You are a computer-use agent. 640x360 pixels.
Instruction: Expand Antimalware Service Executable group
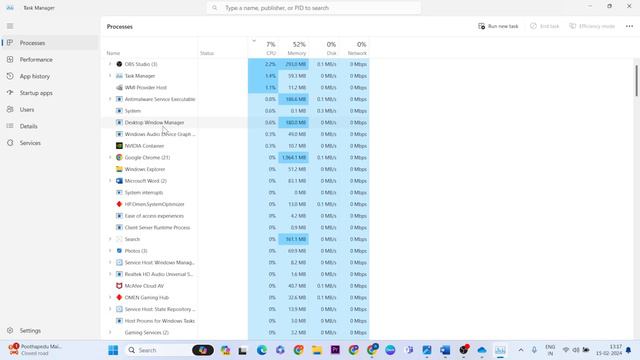(109, 99)
